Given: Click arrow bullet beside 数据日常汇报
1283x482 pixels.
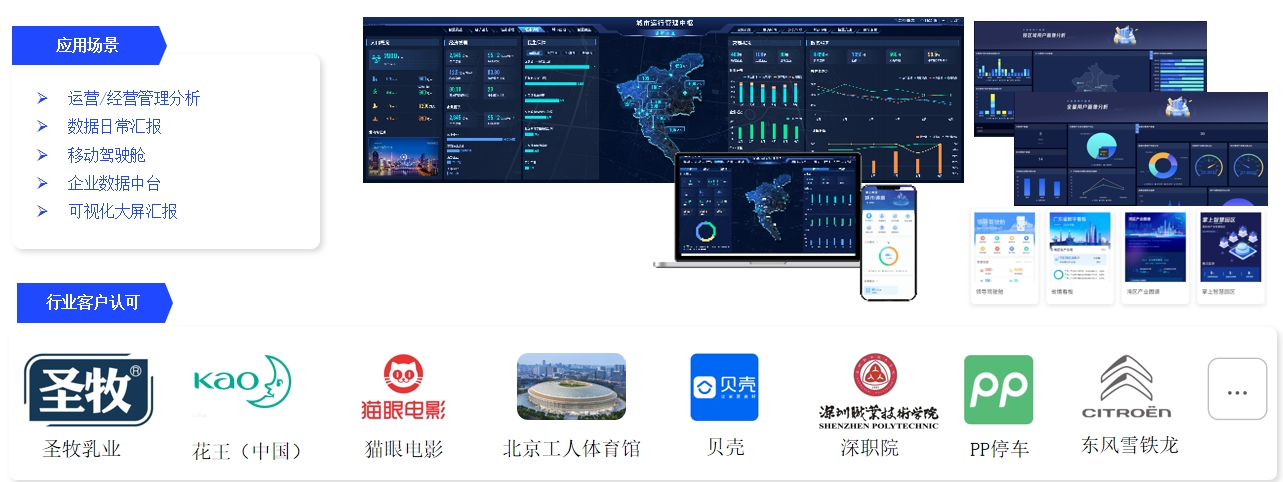Looking at the screenshot, I should (x=42, y=126).
